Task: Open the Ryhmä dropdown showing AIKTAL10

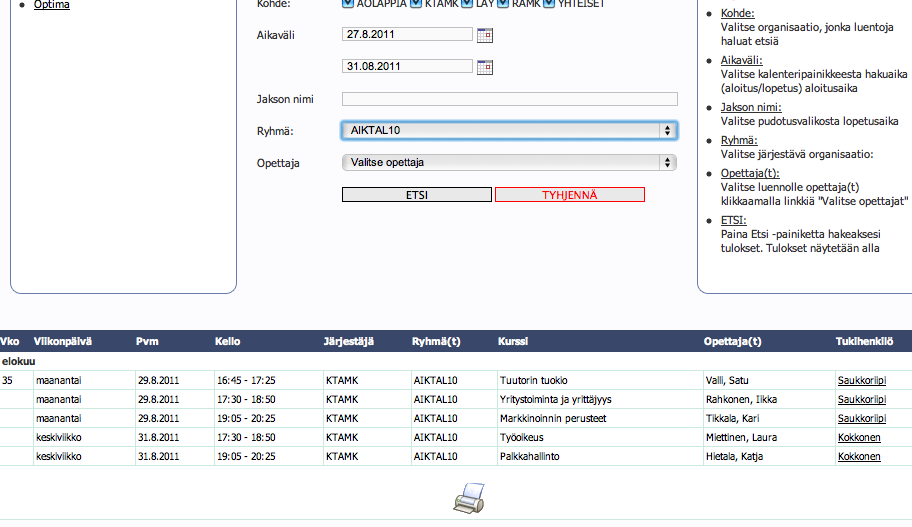Action: click(509, 131)
